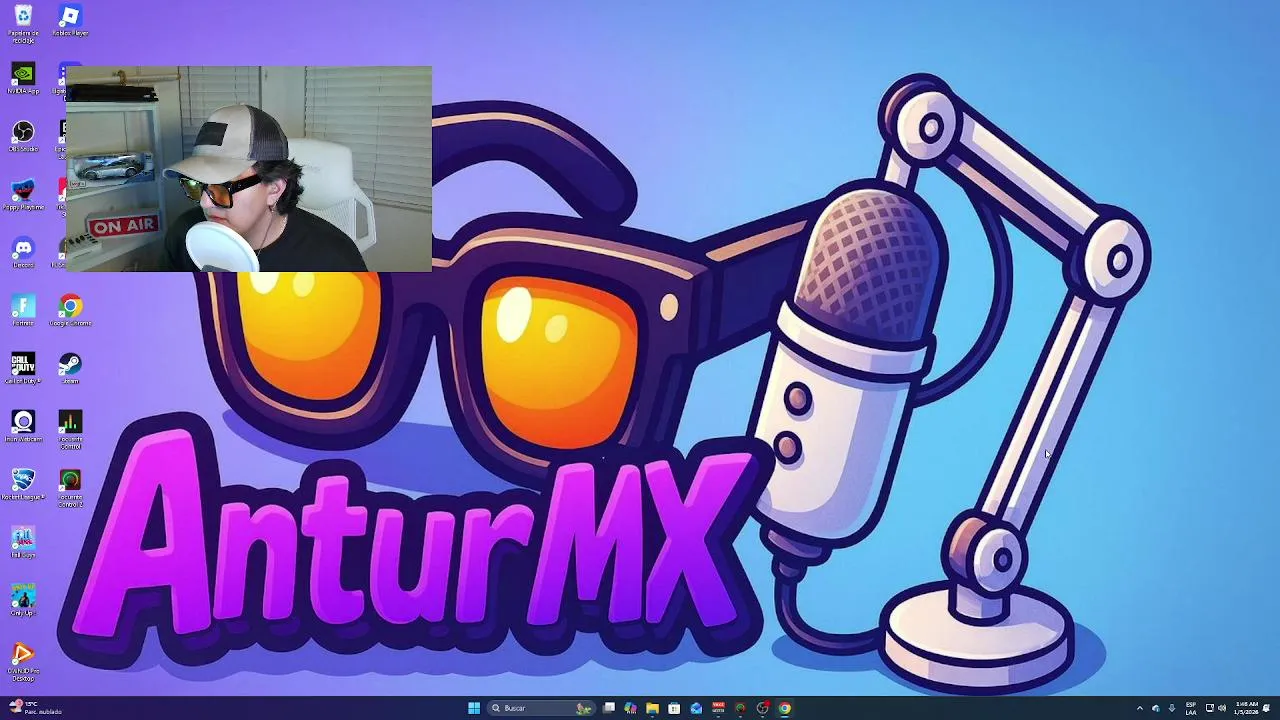Open the Focusrite Control 2 desktop shortcut
The image size is (1280, 720).
[70, 488]
